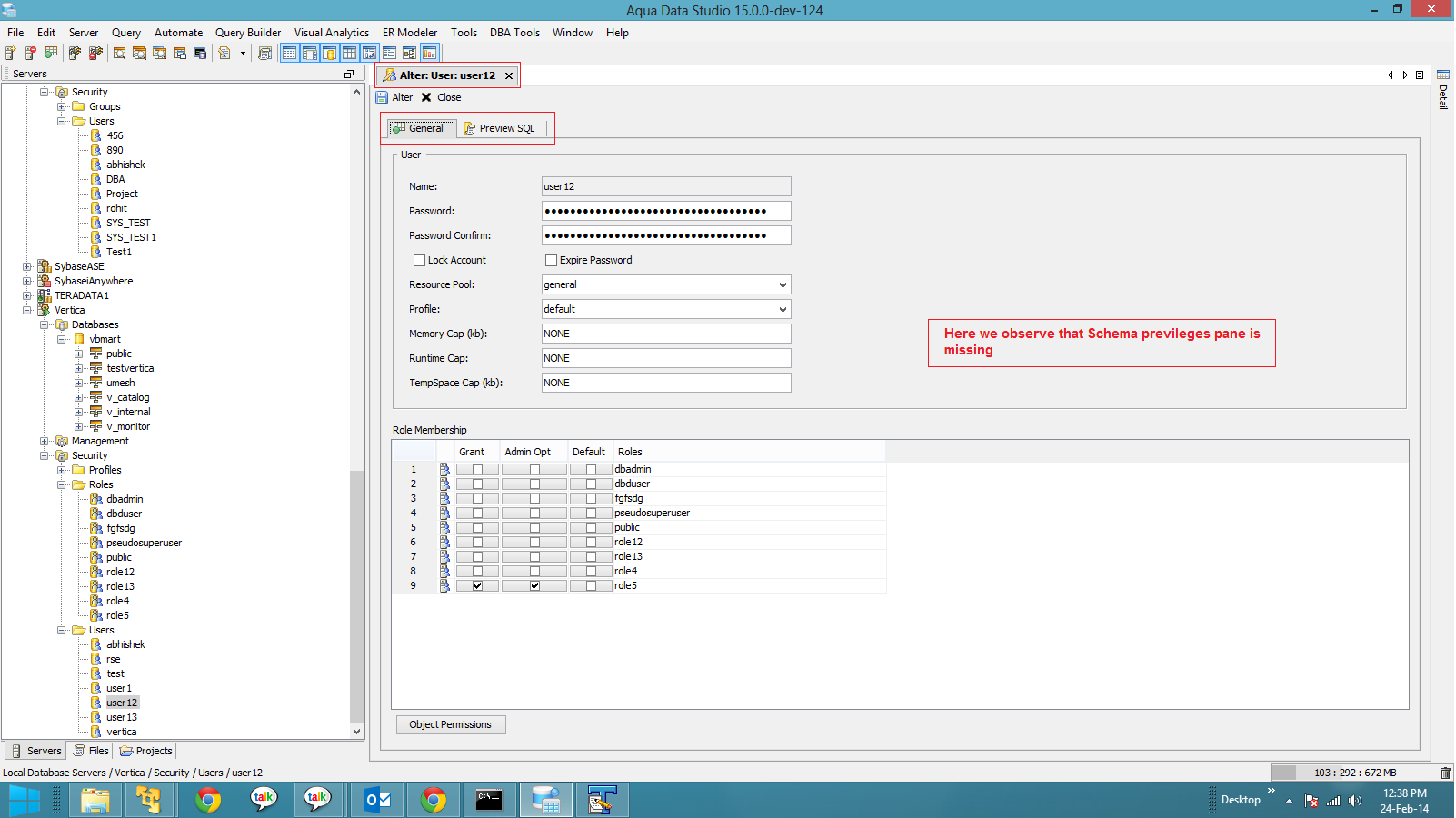Uncheck the Grant box for role5
The image size is (1456, 818).
click(x=477, y=586)
